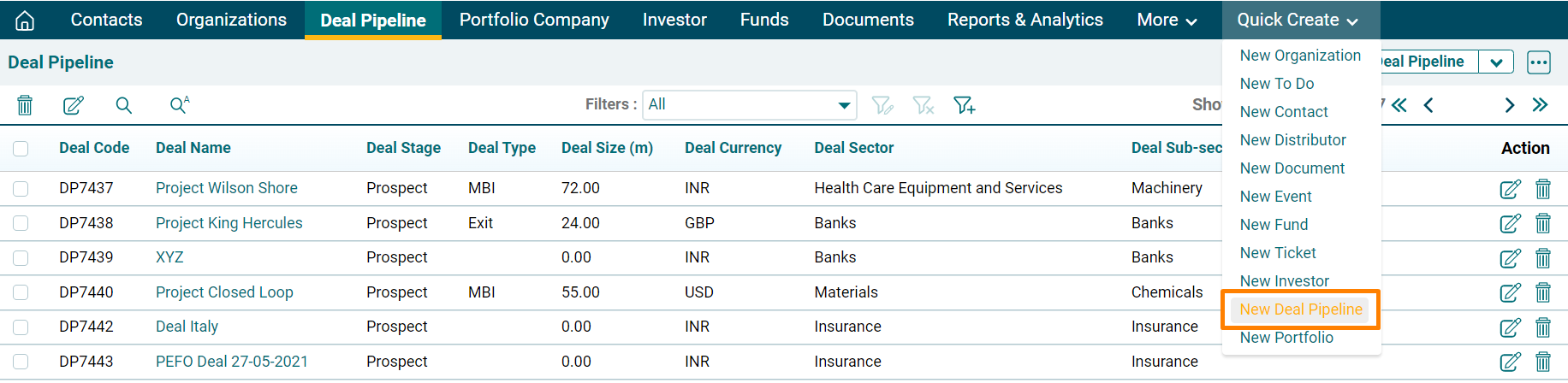The height and width of the screenshot is (383, 1568).
Task: Expand the More navigation menu
Action: point(1167,20)
